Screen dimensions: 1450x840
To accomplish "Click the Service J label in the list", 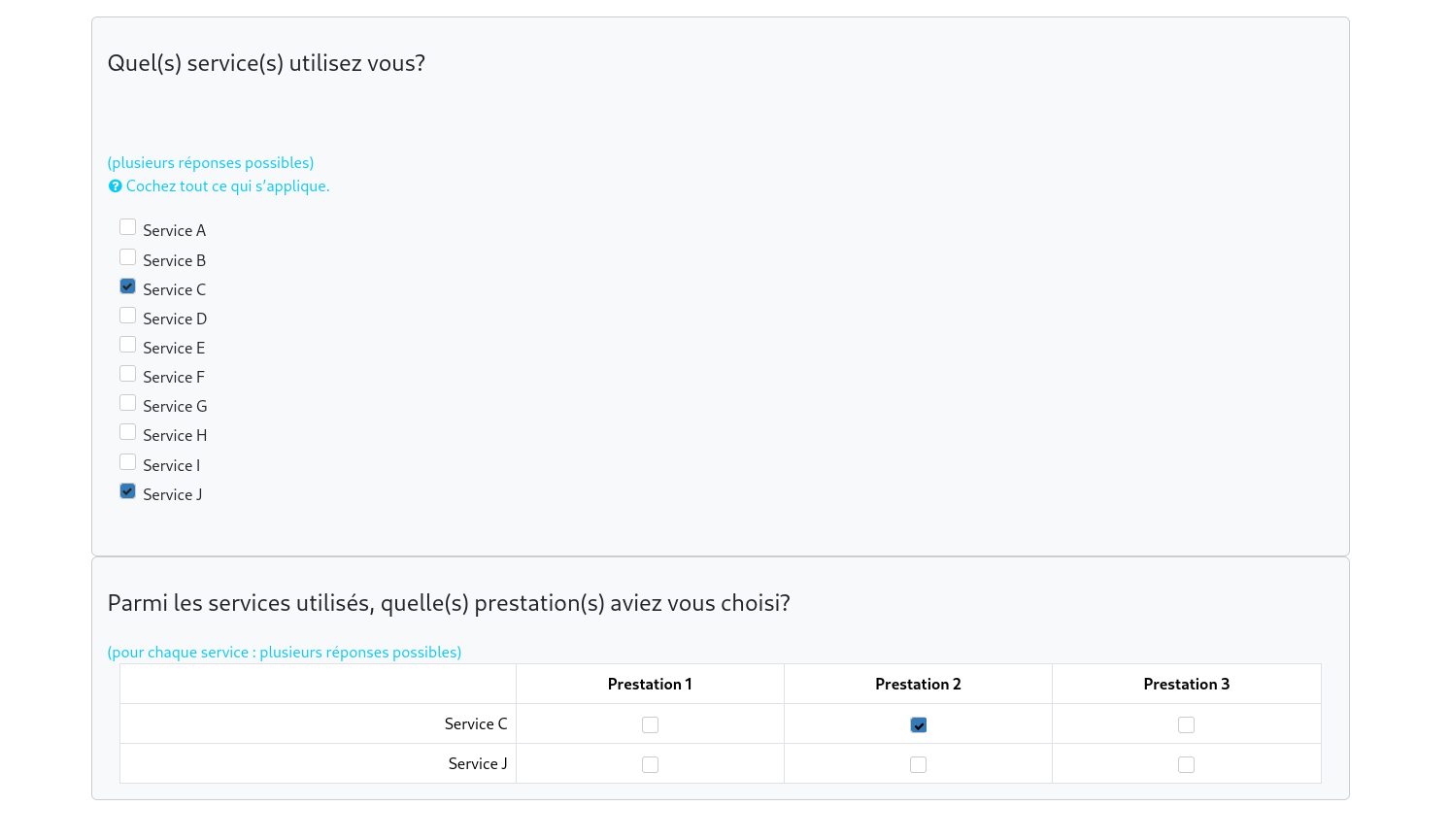I will [x=172, y=495].
